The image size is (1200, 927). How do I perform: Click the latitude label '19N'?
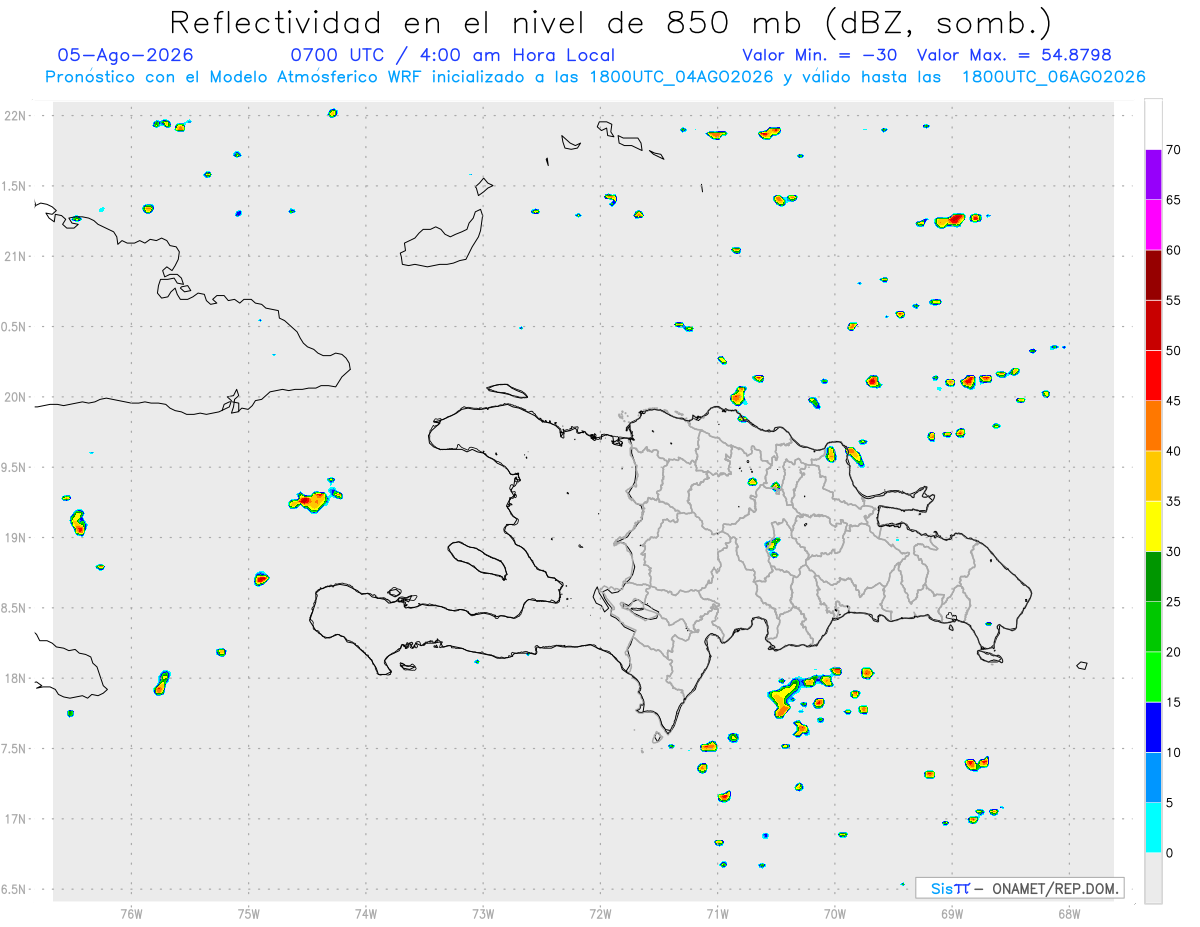click(x=16, y=537)
